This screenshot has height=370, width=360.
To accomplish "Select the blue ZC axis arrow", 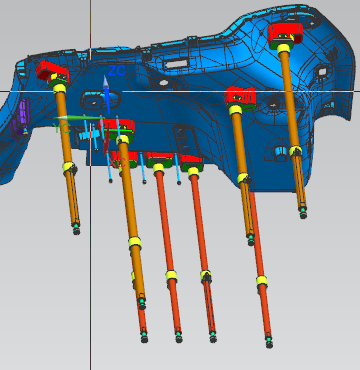I will pos(106,94).
